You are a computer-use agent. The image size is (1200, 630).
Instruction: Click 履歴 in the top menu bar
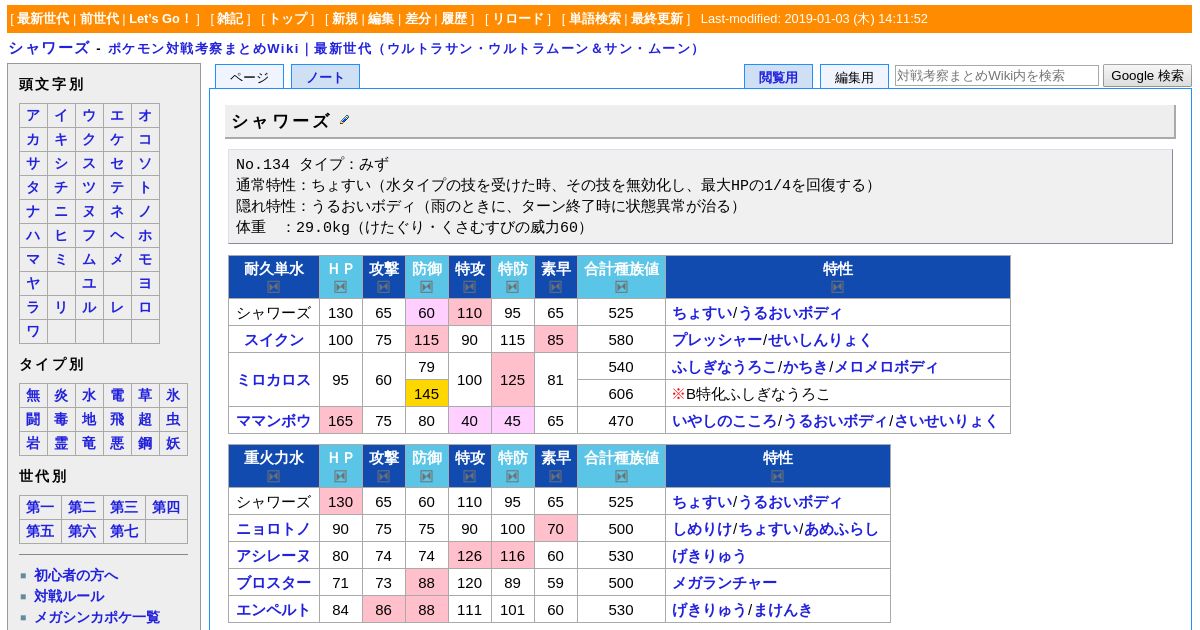454,19
